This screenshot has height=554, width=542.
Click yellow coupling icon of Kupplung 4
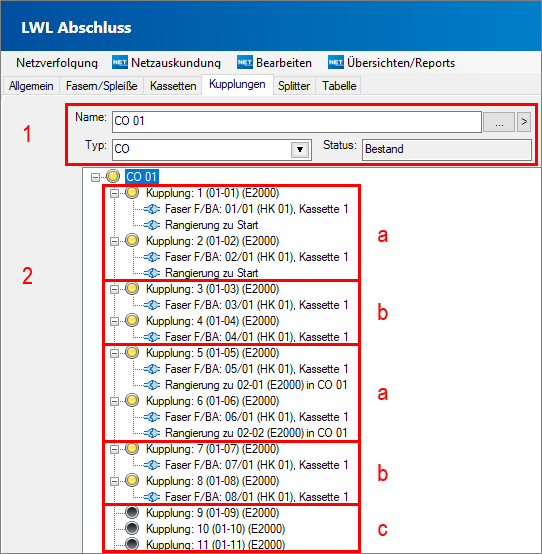(132, 320)
